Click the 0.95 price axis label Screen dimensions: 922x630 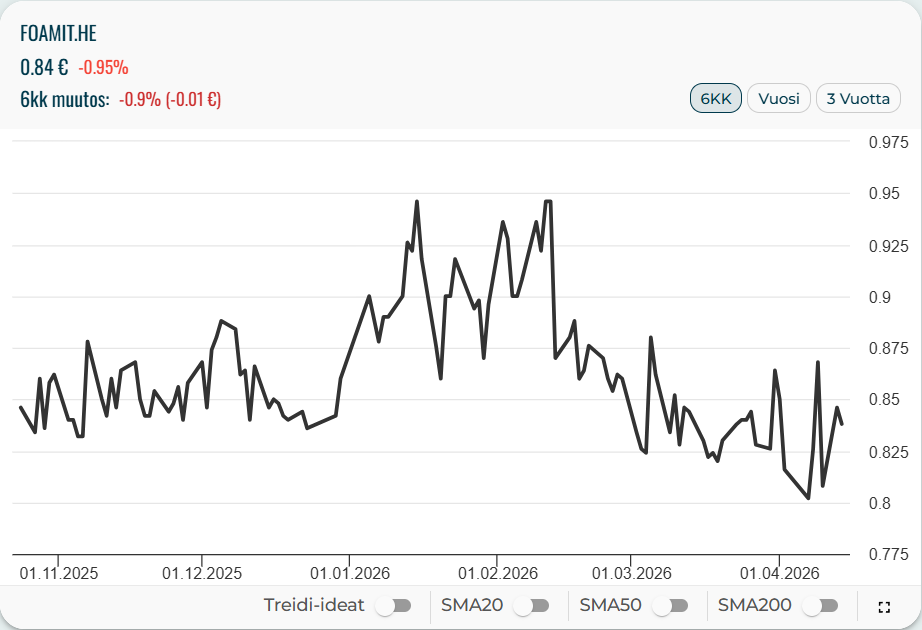tap(883, 193)
